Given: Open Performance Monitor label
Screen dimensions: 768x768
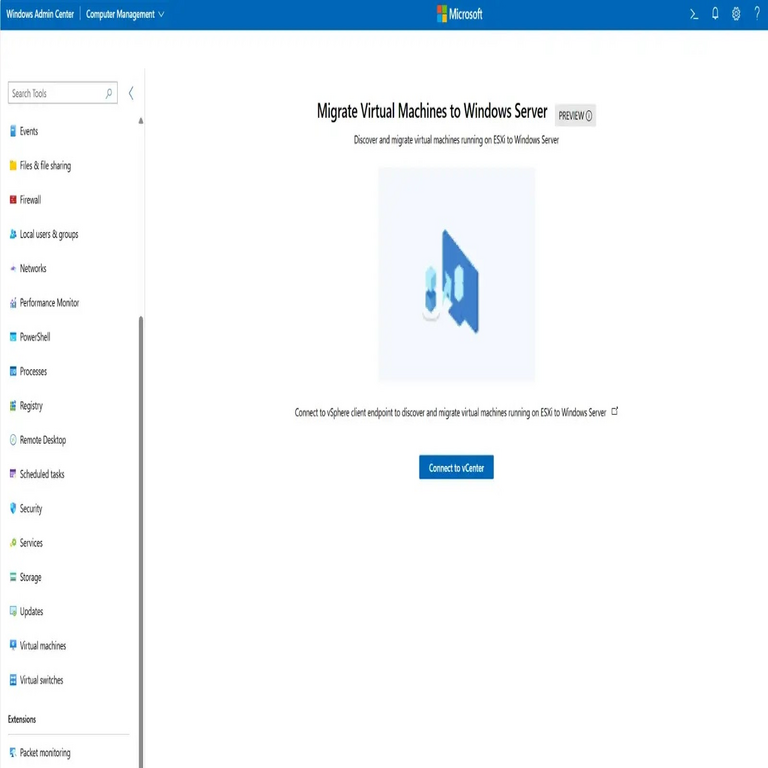Looking at the screenshot, I should [49, 303].
